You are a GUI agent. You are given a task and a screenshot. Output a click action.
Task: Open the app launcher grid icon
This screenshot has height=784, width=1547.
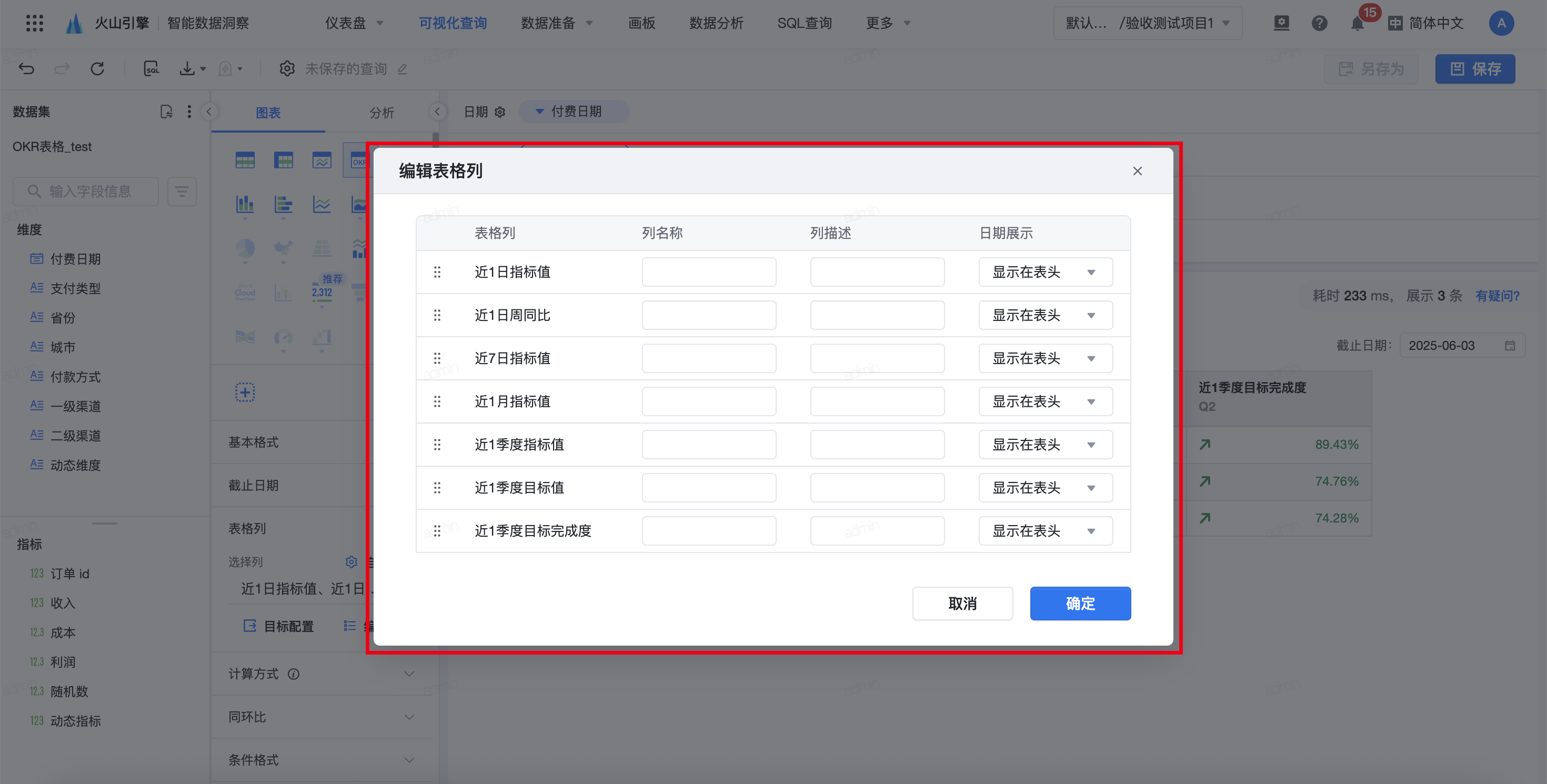coord(35,23)
